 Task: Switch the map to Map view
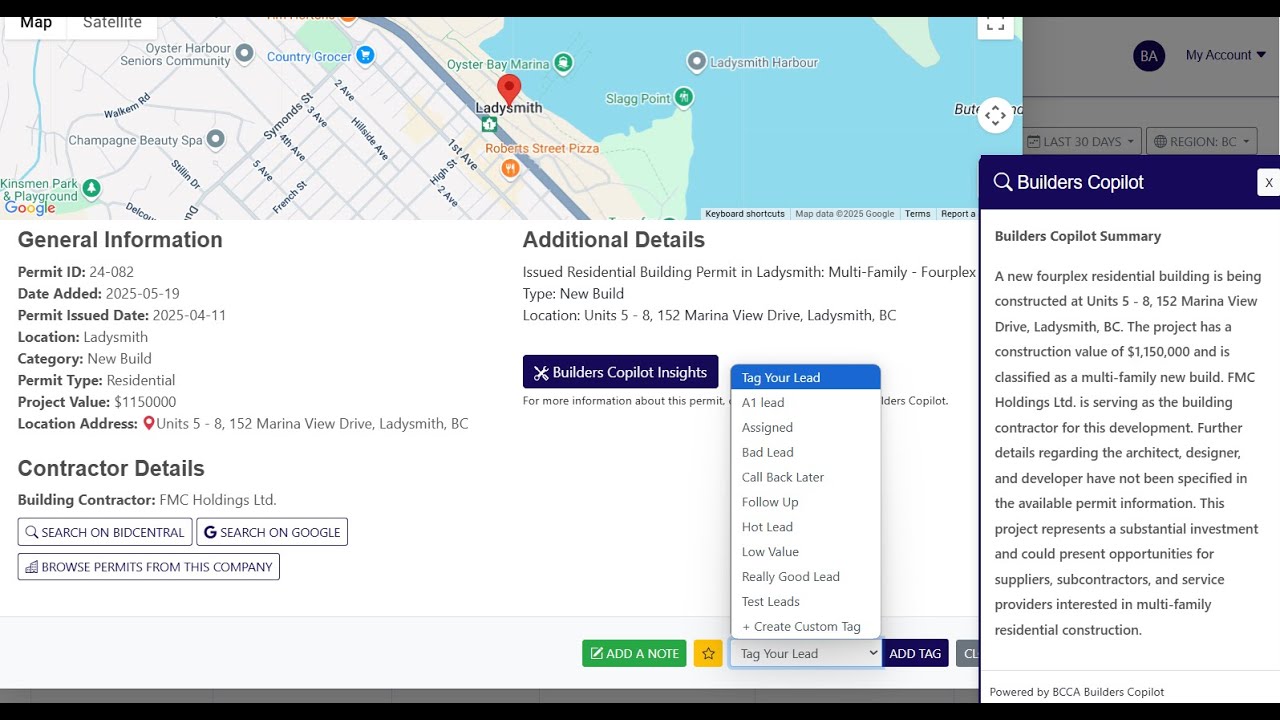36,23
